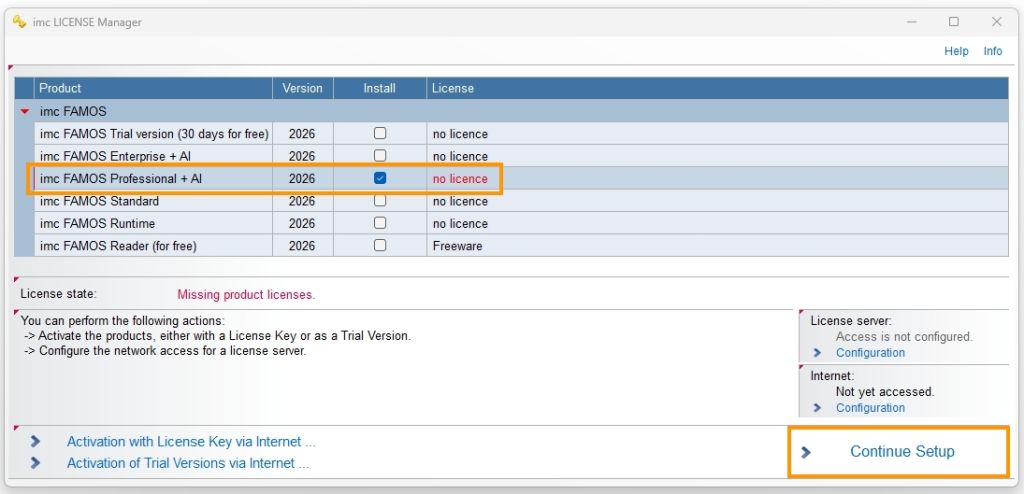Click 'Access is not configured.' text

coord(904,337)
